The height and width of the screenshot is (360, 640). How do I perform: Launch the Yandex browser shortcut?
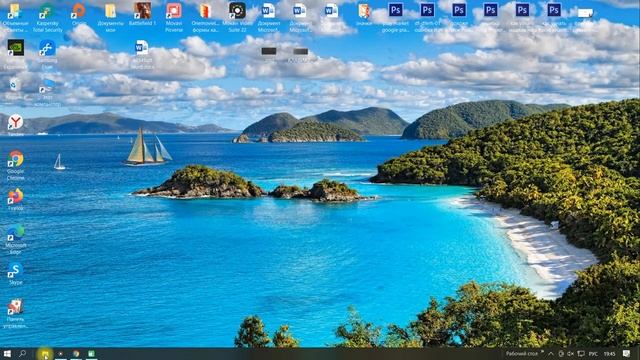click(x=16, y=125)
